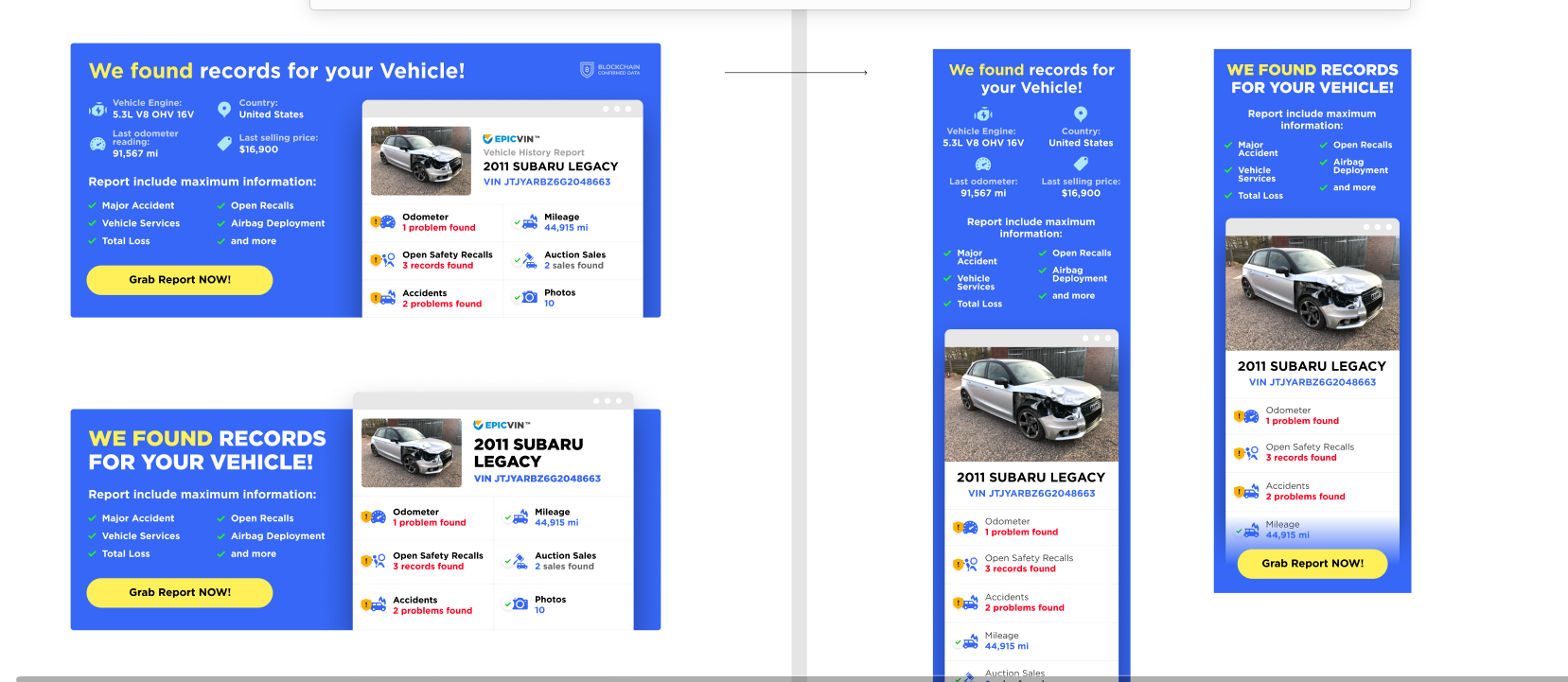The image size is (1568, 682).
Task: Click the location pin icon in top wide banner
Action: pos(224,109)
